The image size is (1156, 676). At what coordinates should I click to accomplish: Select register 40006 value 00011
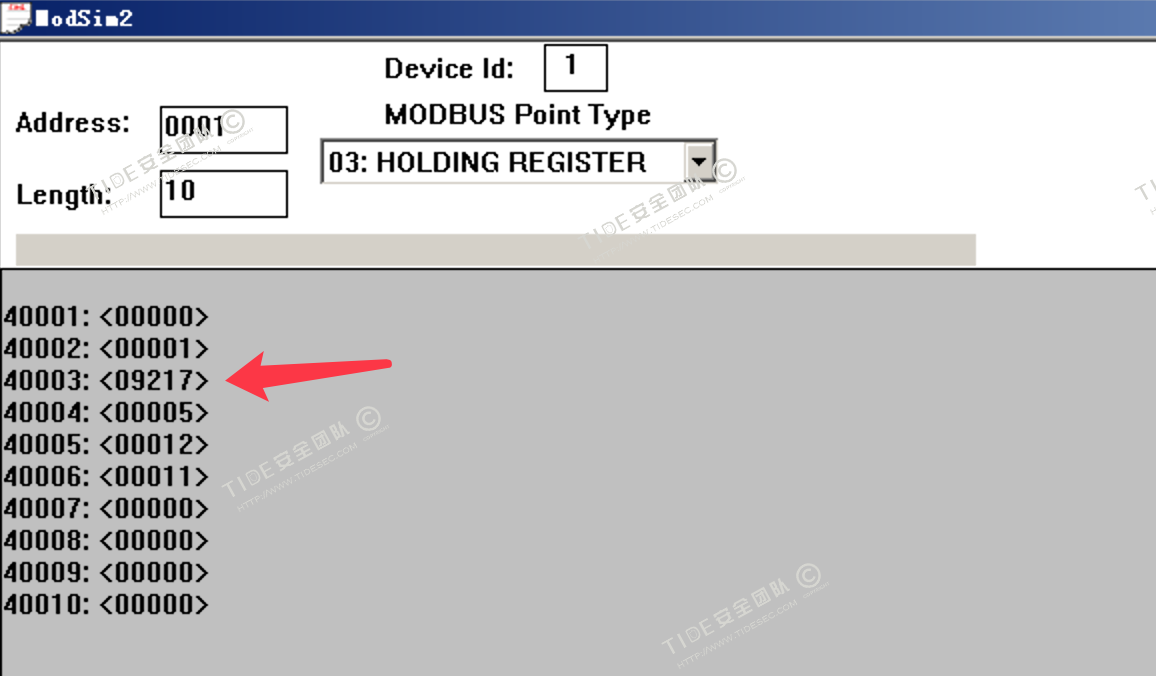154,477
